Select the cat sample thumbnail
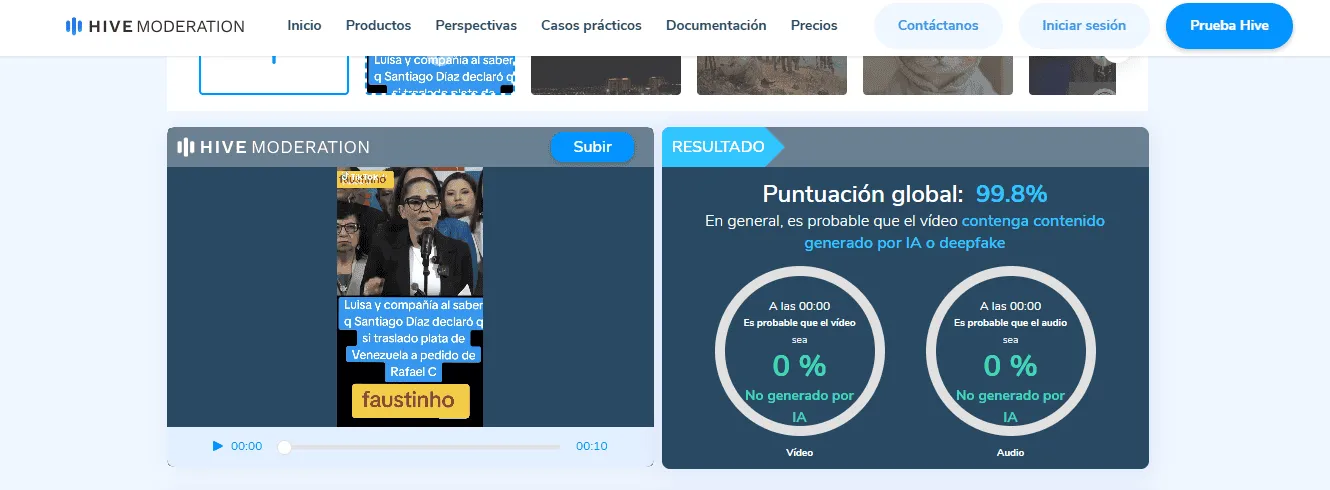The width and height of the screenshot is (1330, 490). pos(938,75)
